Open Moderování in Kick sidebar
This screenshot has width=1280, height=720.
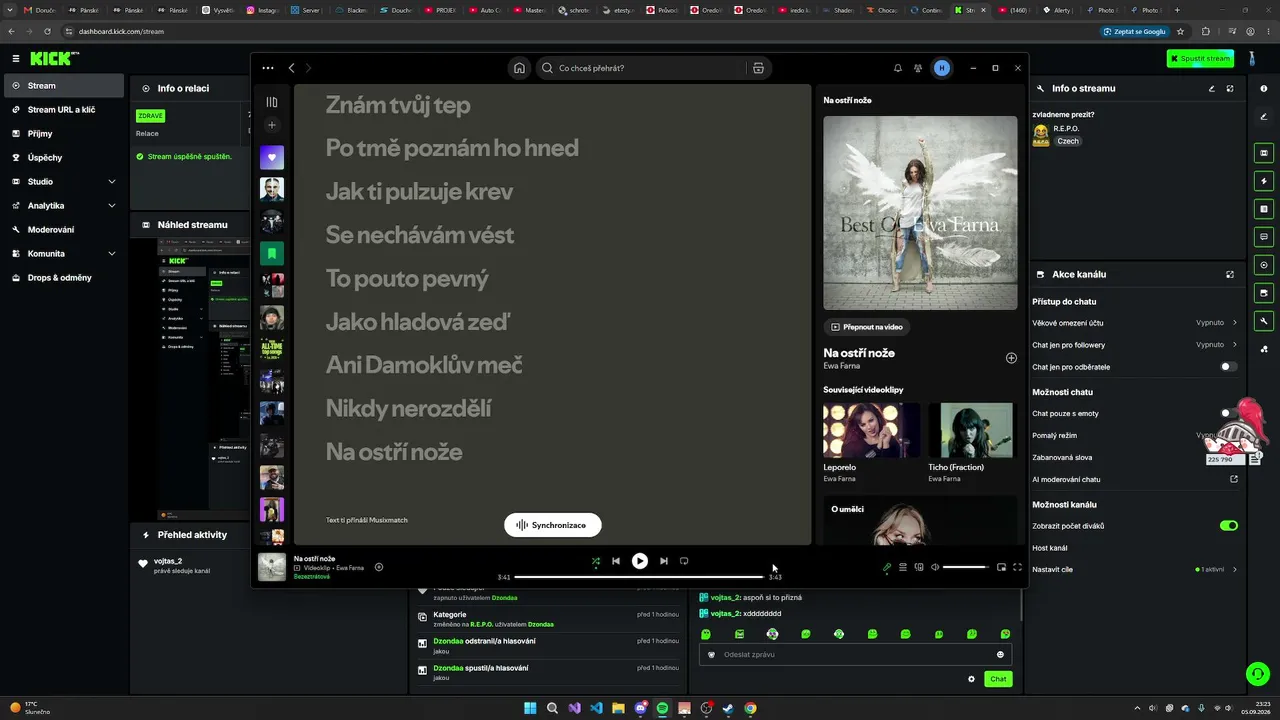pyautogui.click(x=64, y=229)
